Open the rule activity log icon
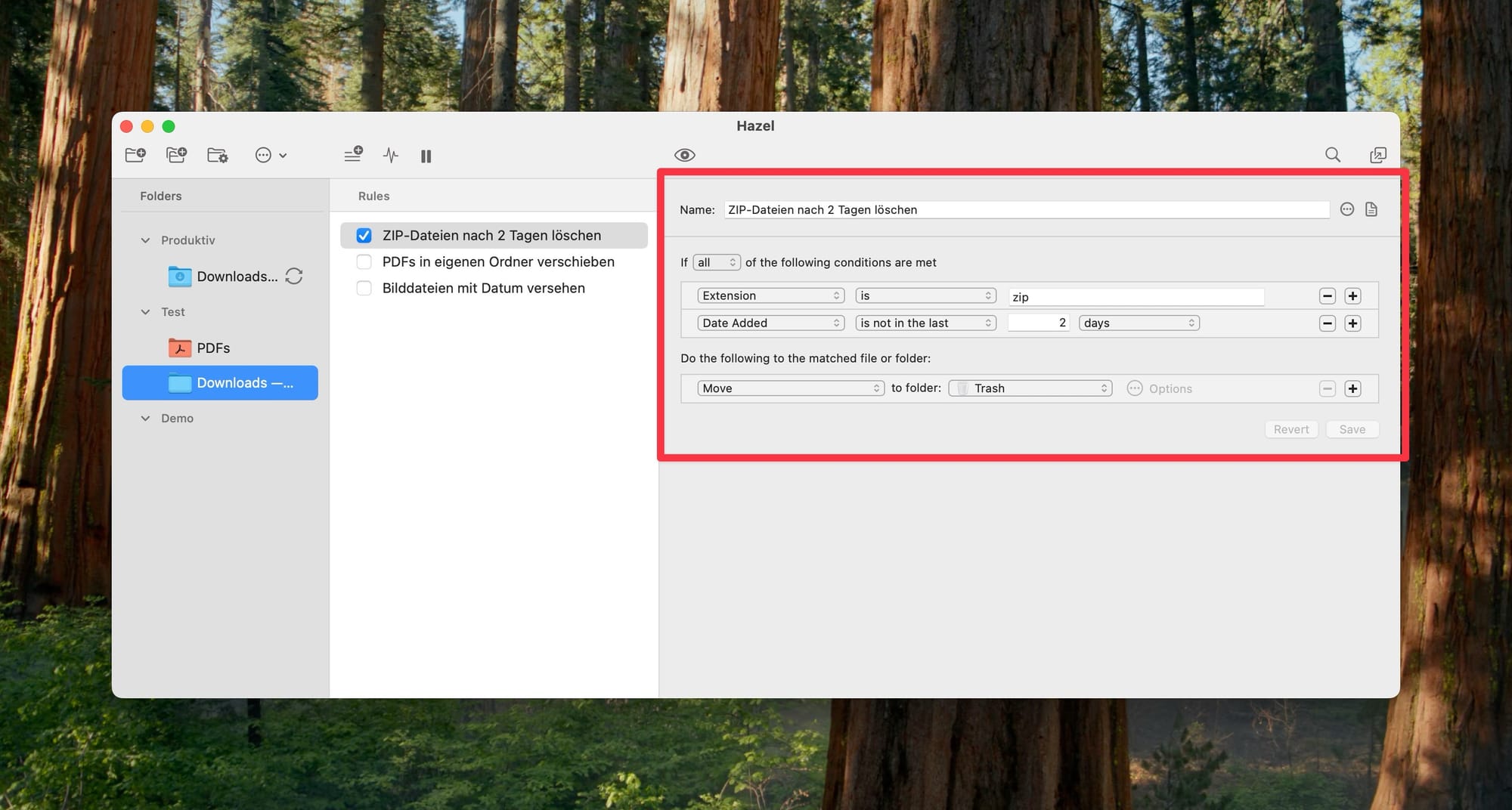Screen dimensions: 1512x810 pyautogui.click(x=391, y=156)
